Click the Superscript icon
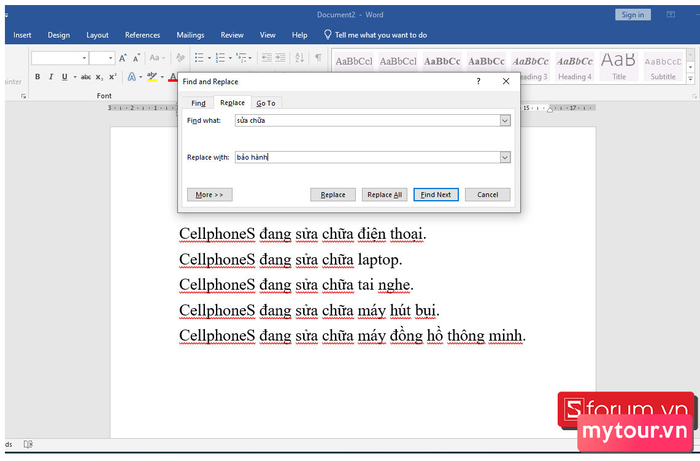The image size is (700, 461). tap(112, 77)
